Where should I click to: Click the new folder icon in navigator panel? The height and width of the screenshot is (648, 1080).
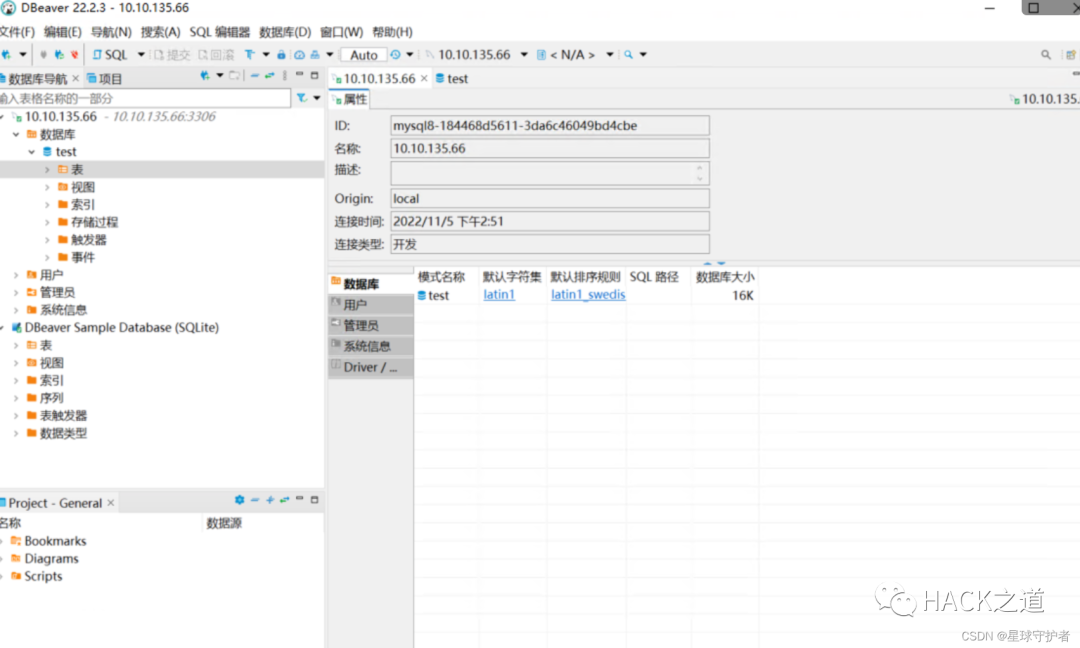(x=235, y=76)
